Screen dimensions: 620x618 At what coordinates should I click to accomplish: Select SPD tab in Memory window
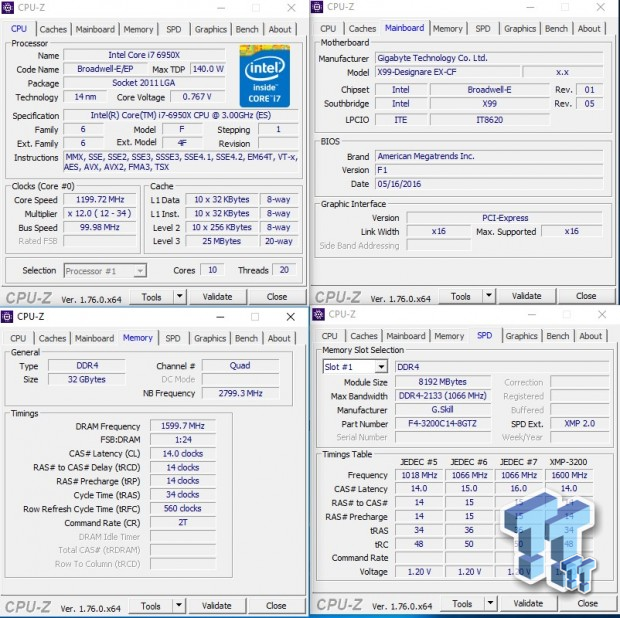(x=173, y=338)
